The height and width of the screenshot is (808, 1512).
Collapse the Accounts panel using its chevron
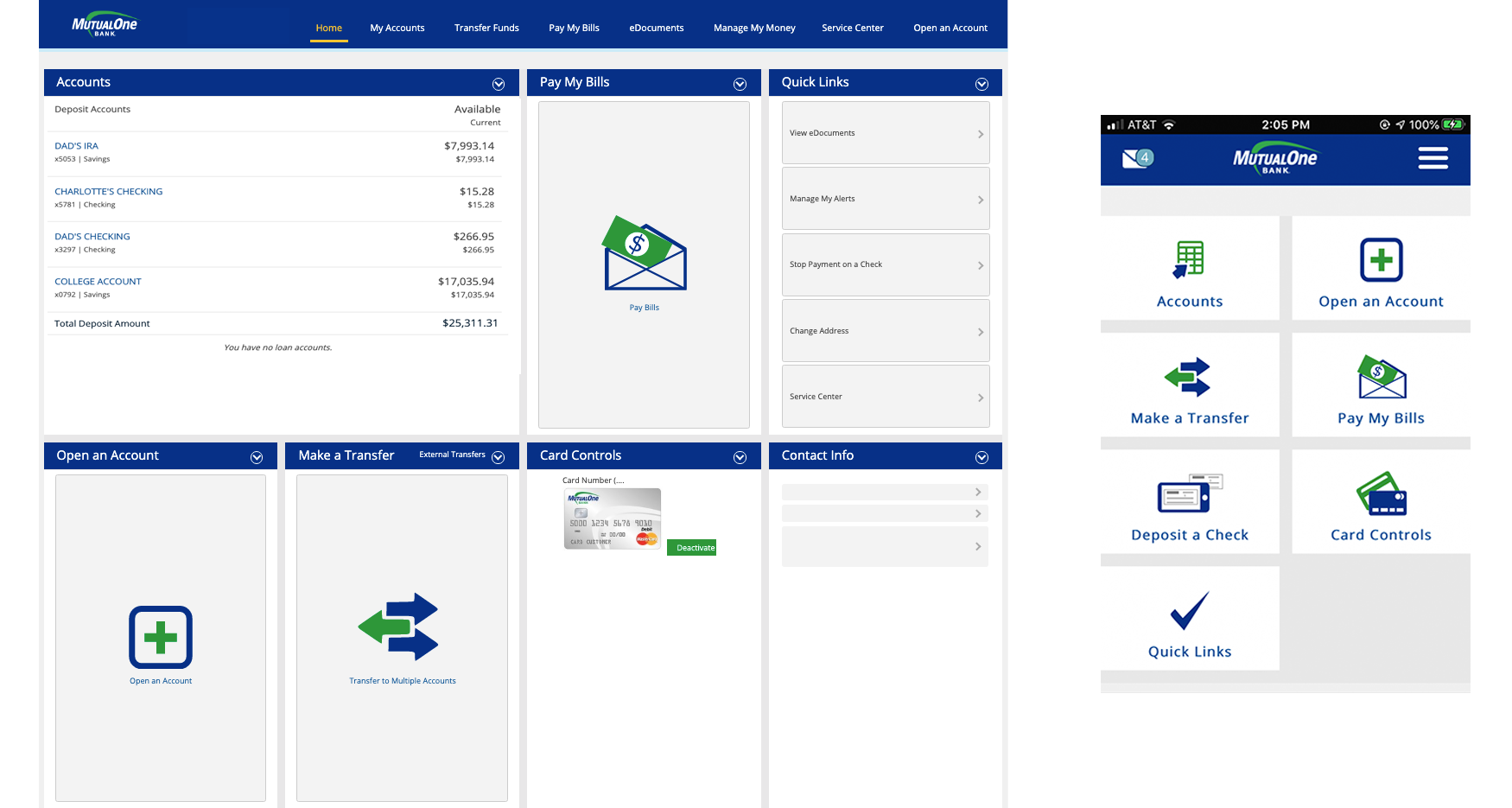(499, 84)
